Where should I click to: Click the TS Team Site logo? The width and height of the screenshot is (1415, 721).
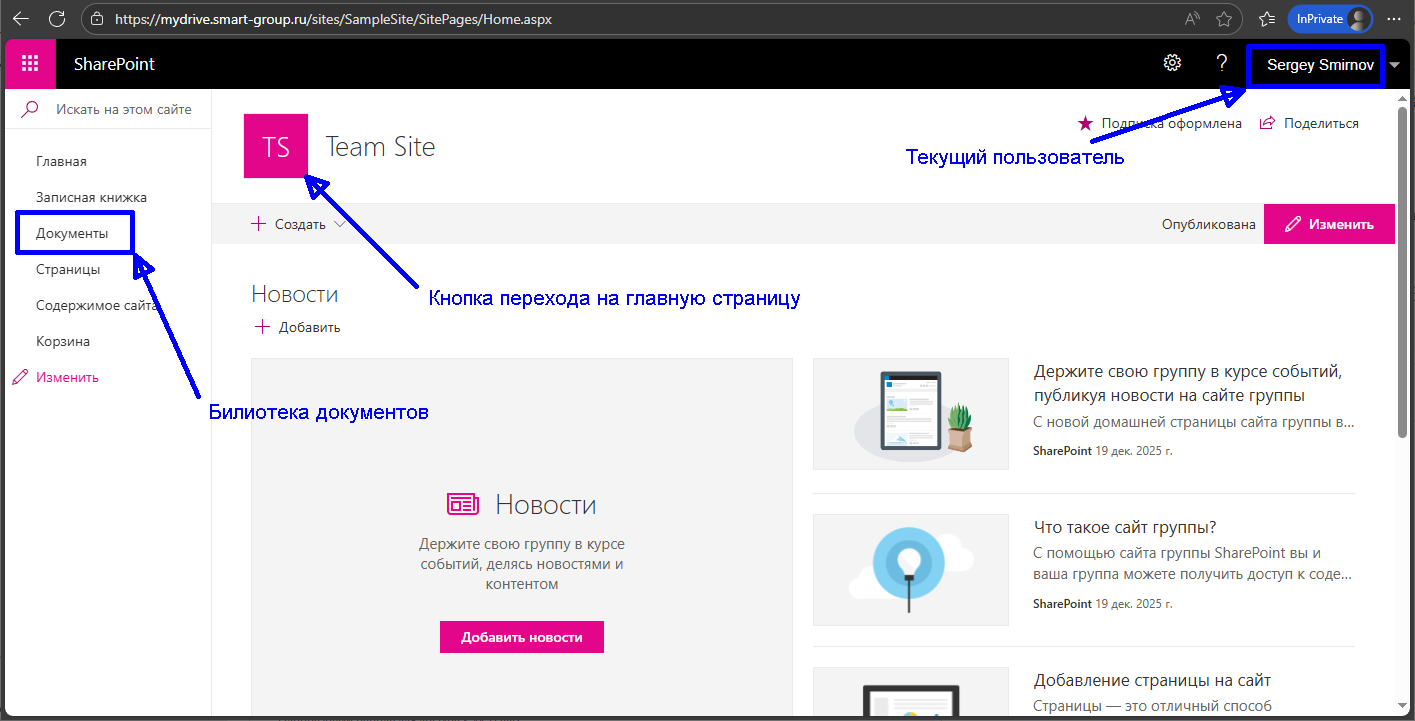pos(276,147)
